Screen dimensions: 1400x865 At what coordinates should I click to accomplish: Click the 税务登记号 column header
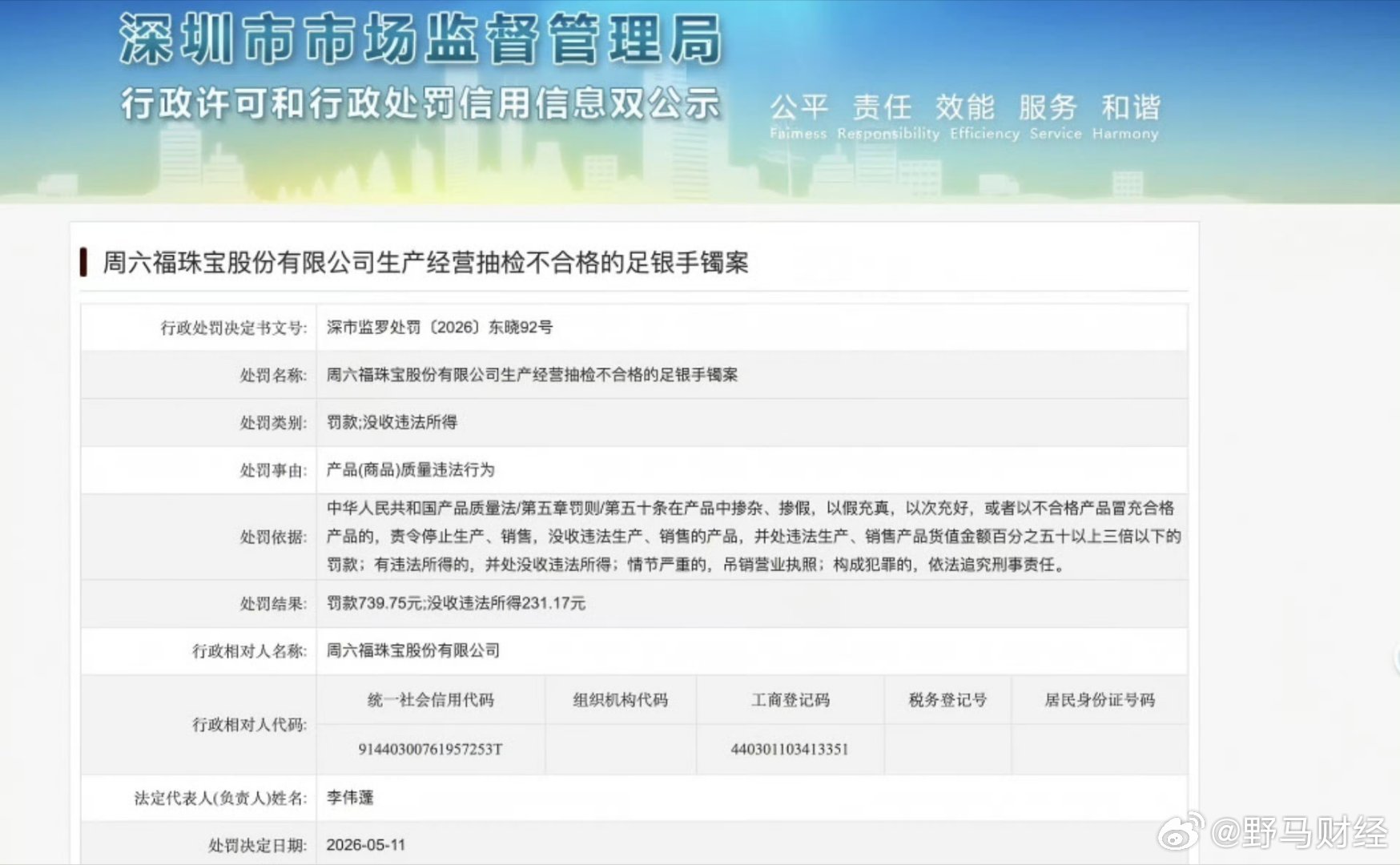coord(947,700)
